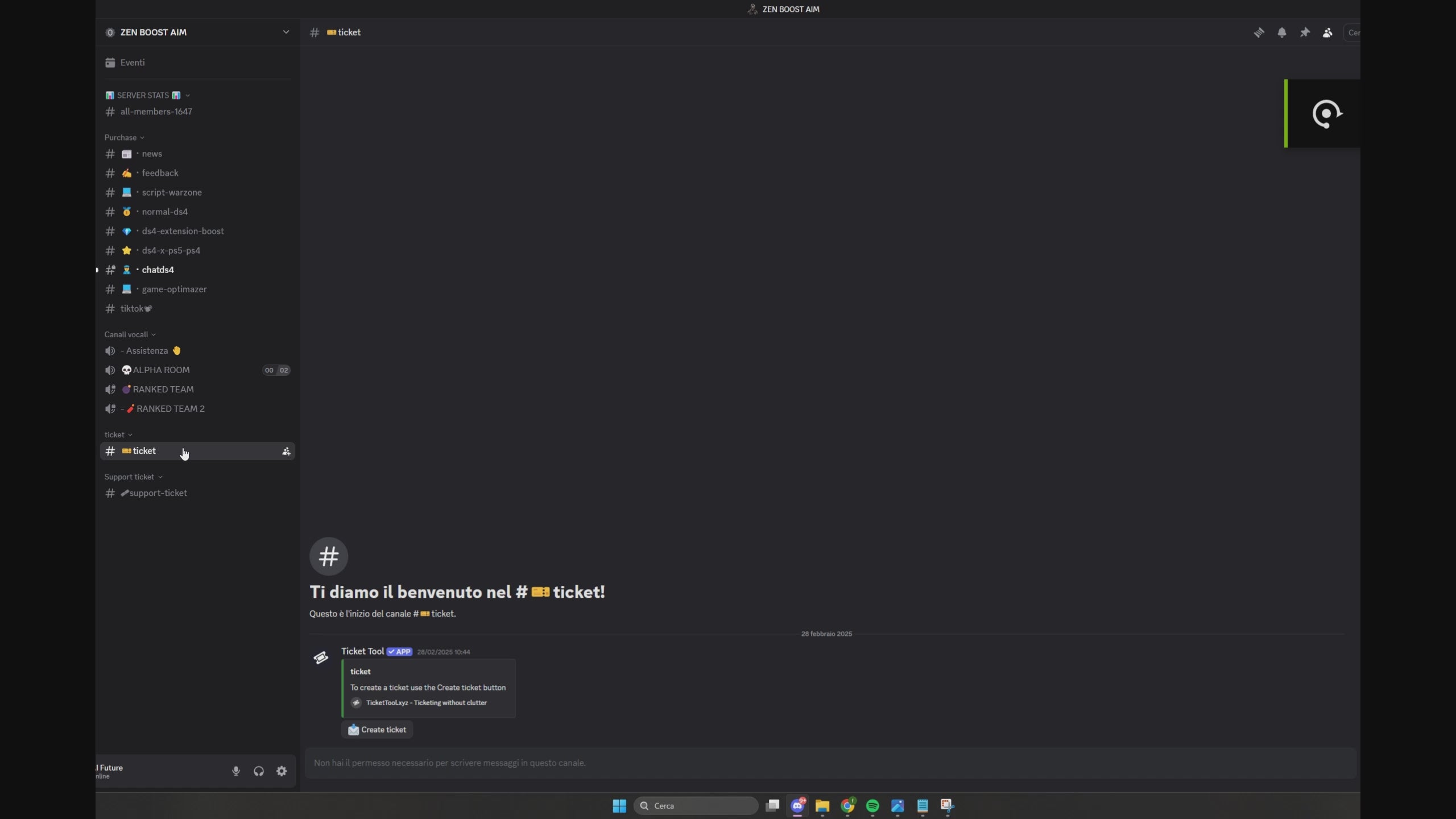
Task: Open the Eventi entry
Action: tap(197, 63)
